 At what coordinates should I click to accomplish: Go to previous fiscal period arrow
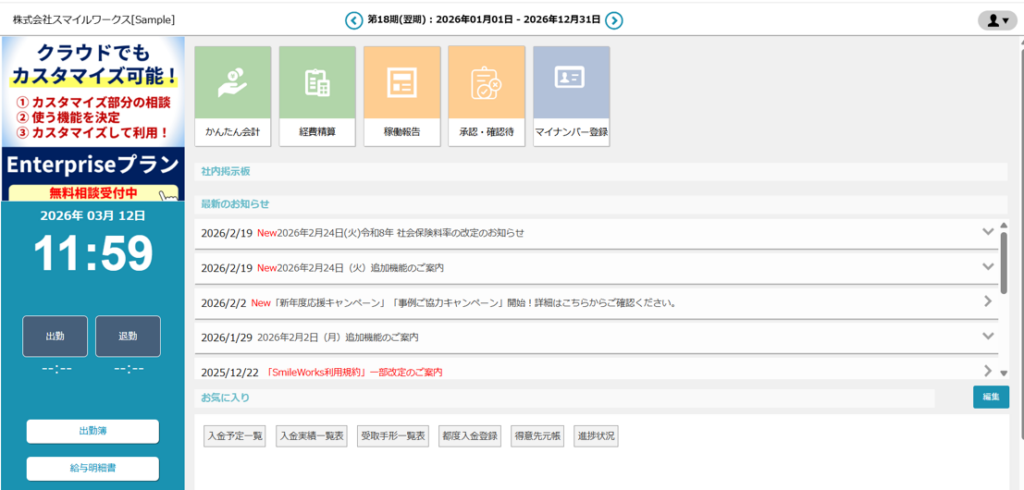pyautogui.click(x=354, y=20)
